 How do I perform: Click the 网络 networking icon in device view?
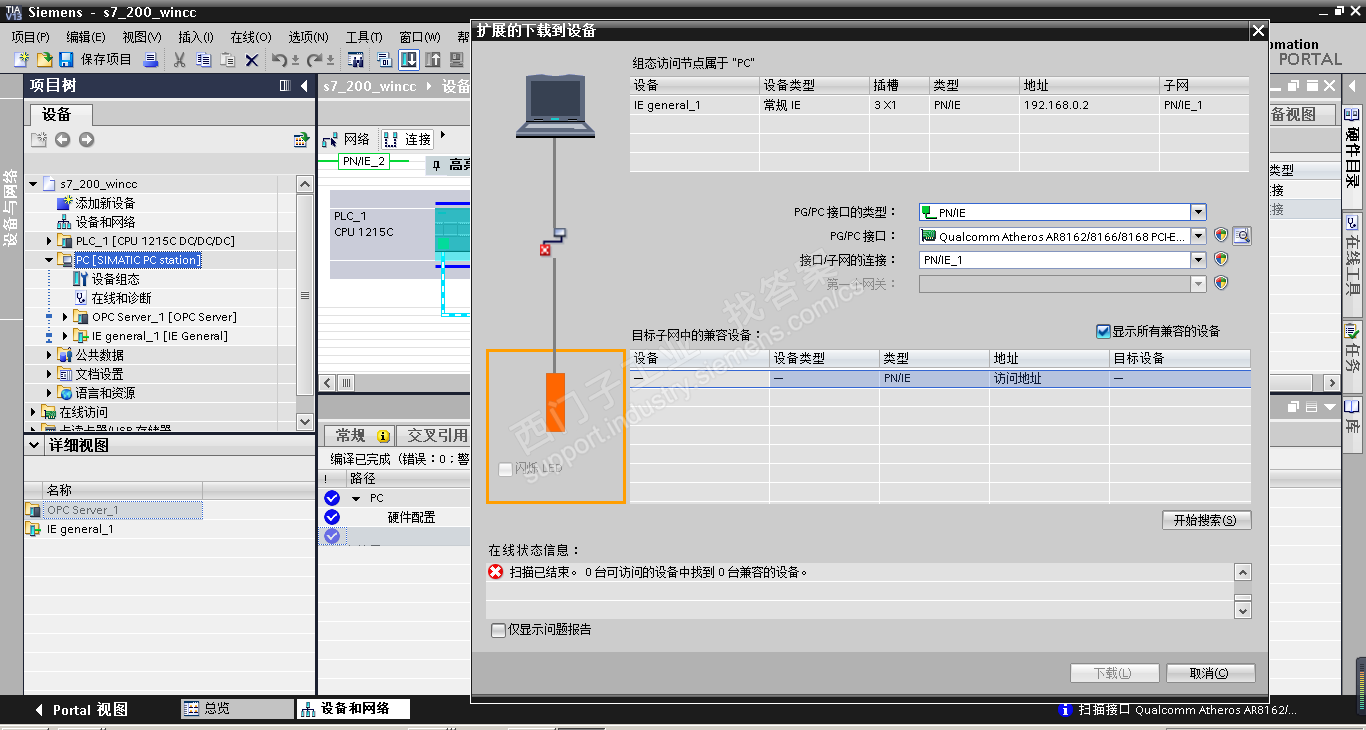point(346,139)
